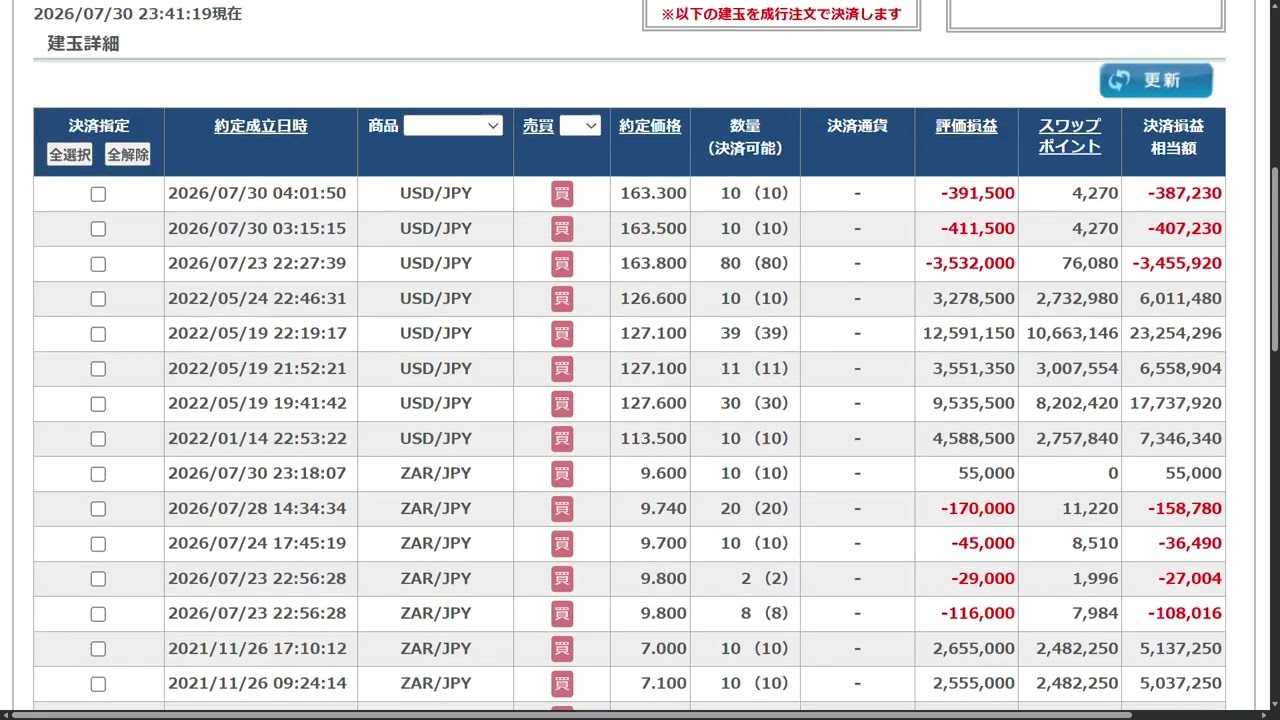The width and height of the screenshot is (1280, 720).
Task: Sort by 評価損益 column header
Action: 966,126
